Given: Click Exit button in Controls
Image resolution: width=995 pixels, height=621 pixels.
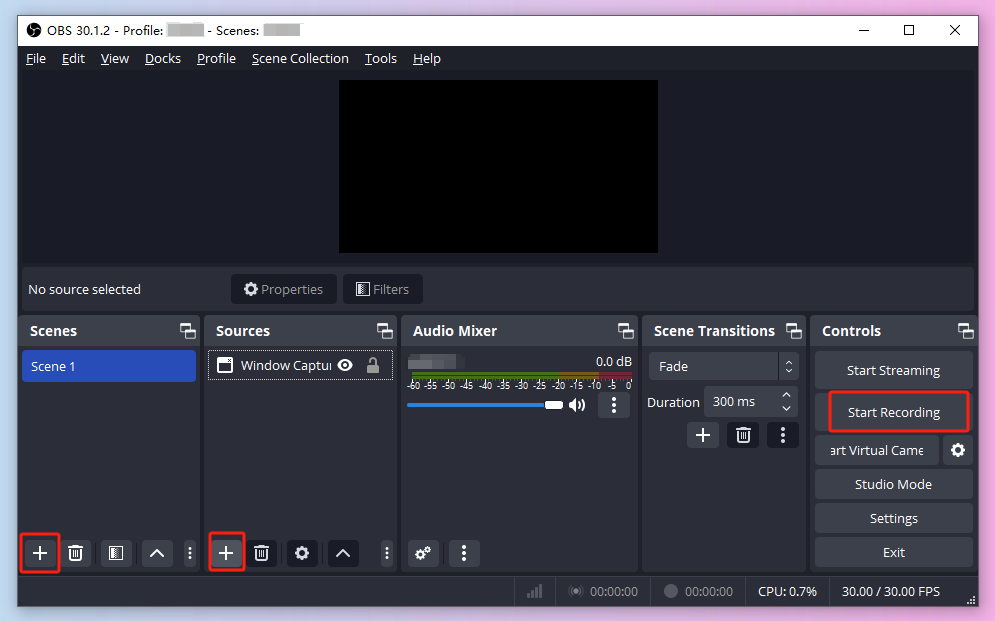Looking at the screenshot, I should [893, 552].
